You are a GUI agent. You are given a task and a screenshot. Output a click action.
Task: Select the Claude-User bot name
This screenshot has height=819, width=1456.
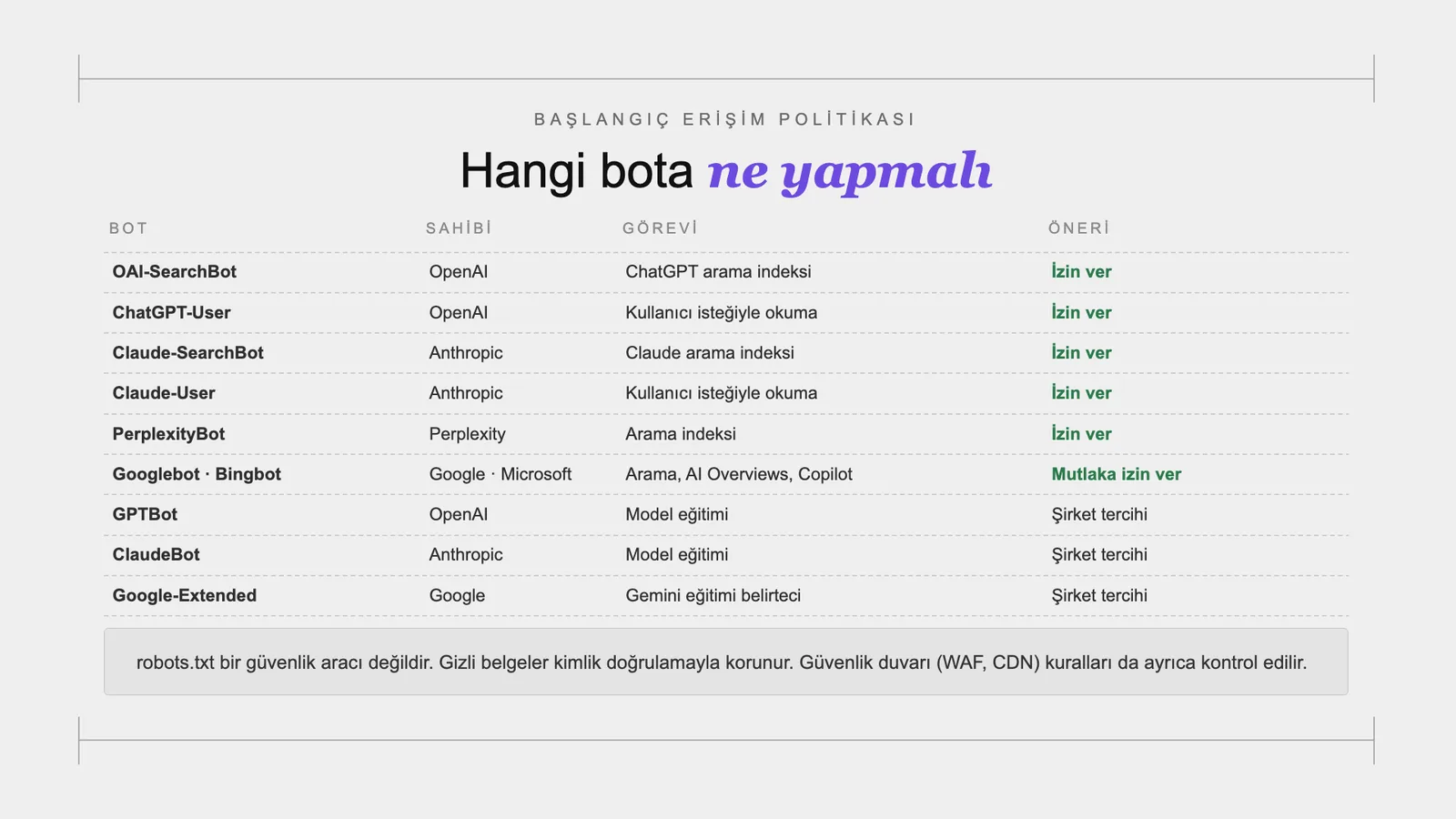pyautogui.click(x=164, y=393)
